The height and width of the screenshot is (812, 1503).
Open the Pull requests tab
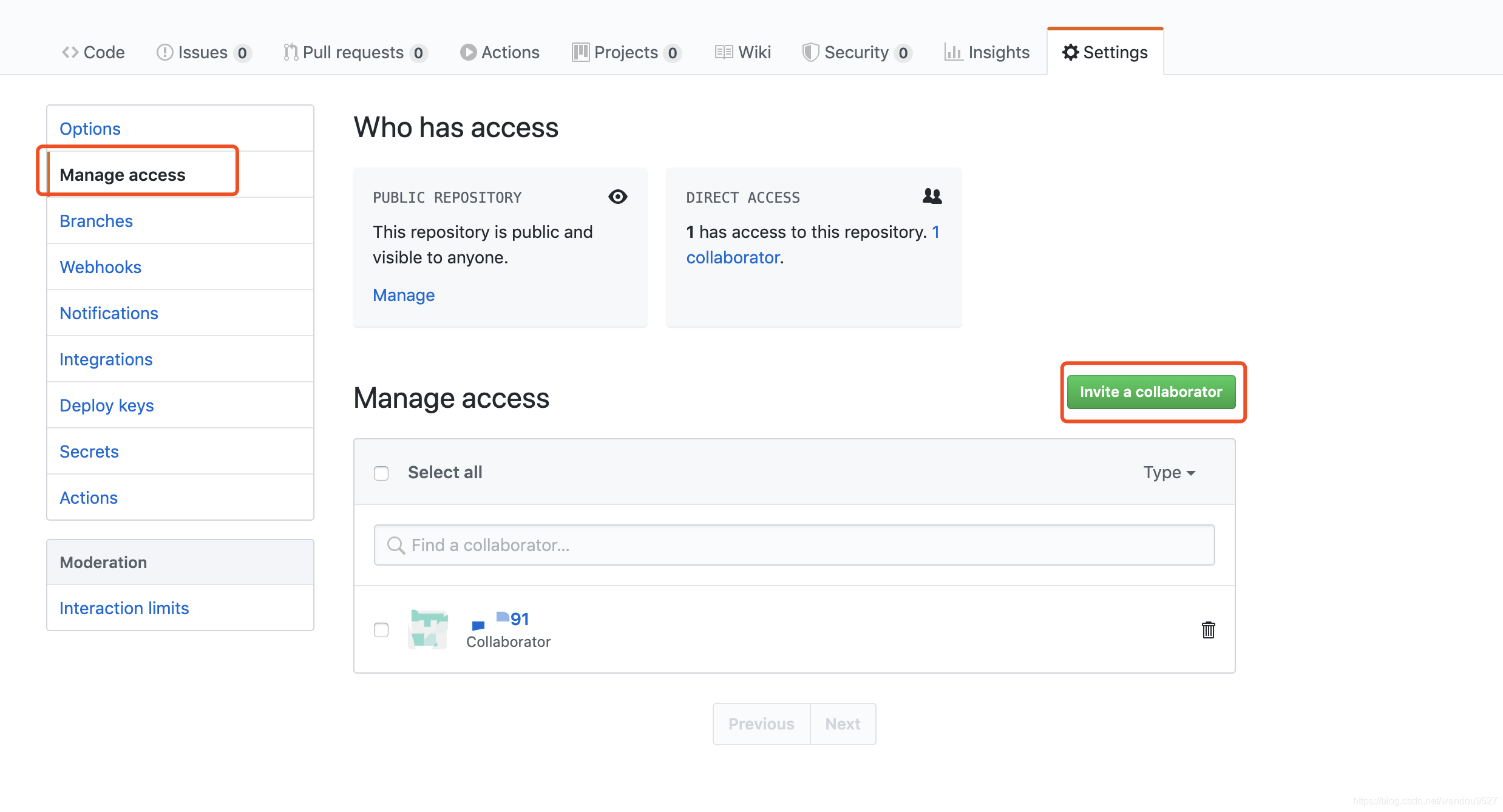(355, 52)
